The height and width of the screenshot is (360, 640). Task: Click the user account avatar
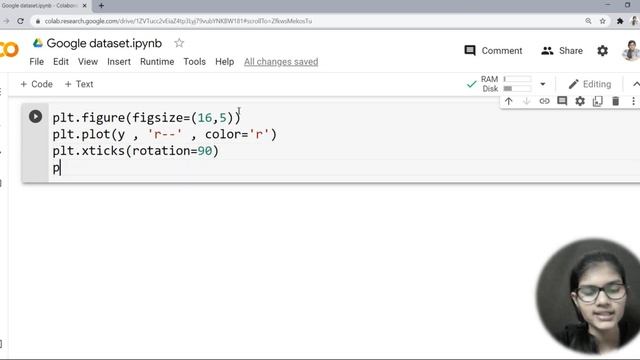click(631, 51)
